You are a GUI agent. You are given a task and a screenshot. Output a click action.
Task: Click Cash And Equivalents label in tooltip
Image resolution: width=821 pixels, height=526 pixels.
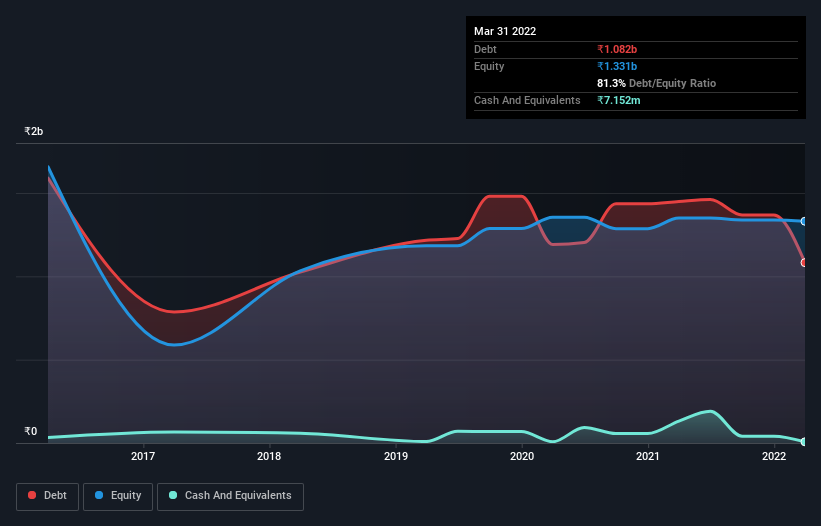click(527, 100)
